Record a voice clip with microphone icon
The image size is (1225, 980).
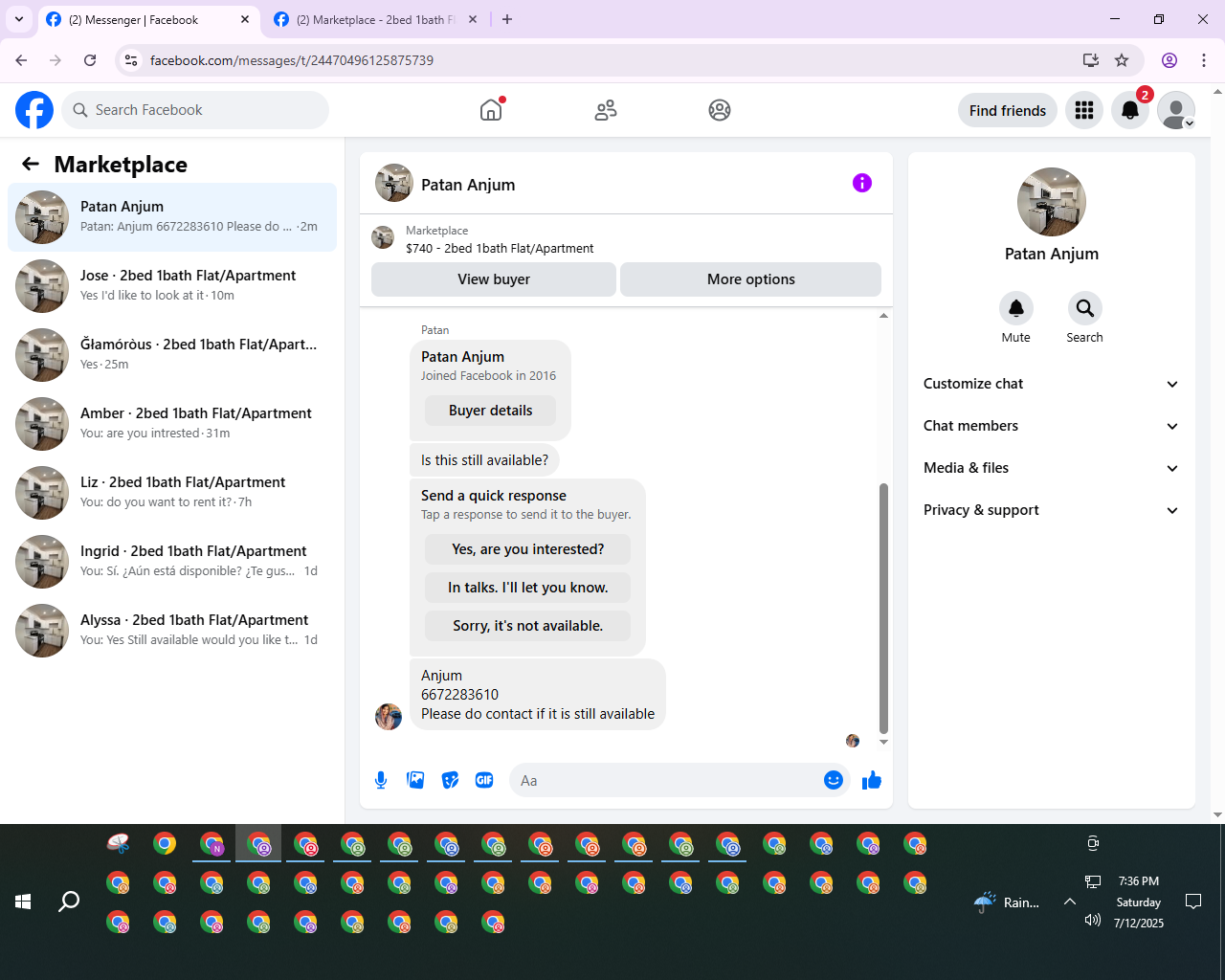[x=381, y=780]
